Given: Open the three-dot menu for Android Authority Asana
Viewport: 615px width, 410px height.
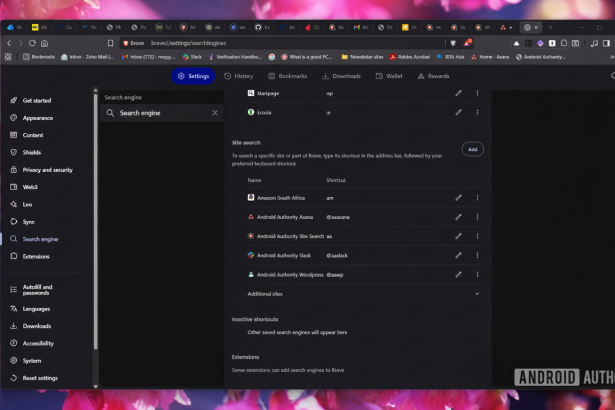Looking at the screenshot, I should pos(477,217).
